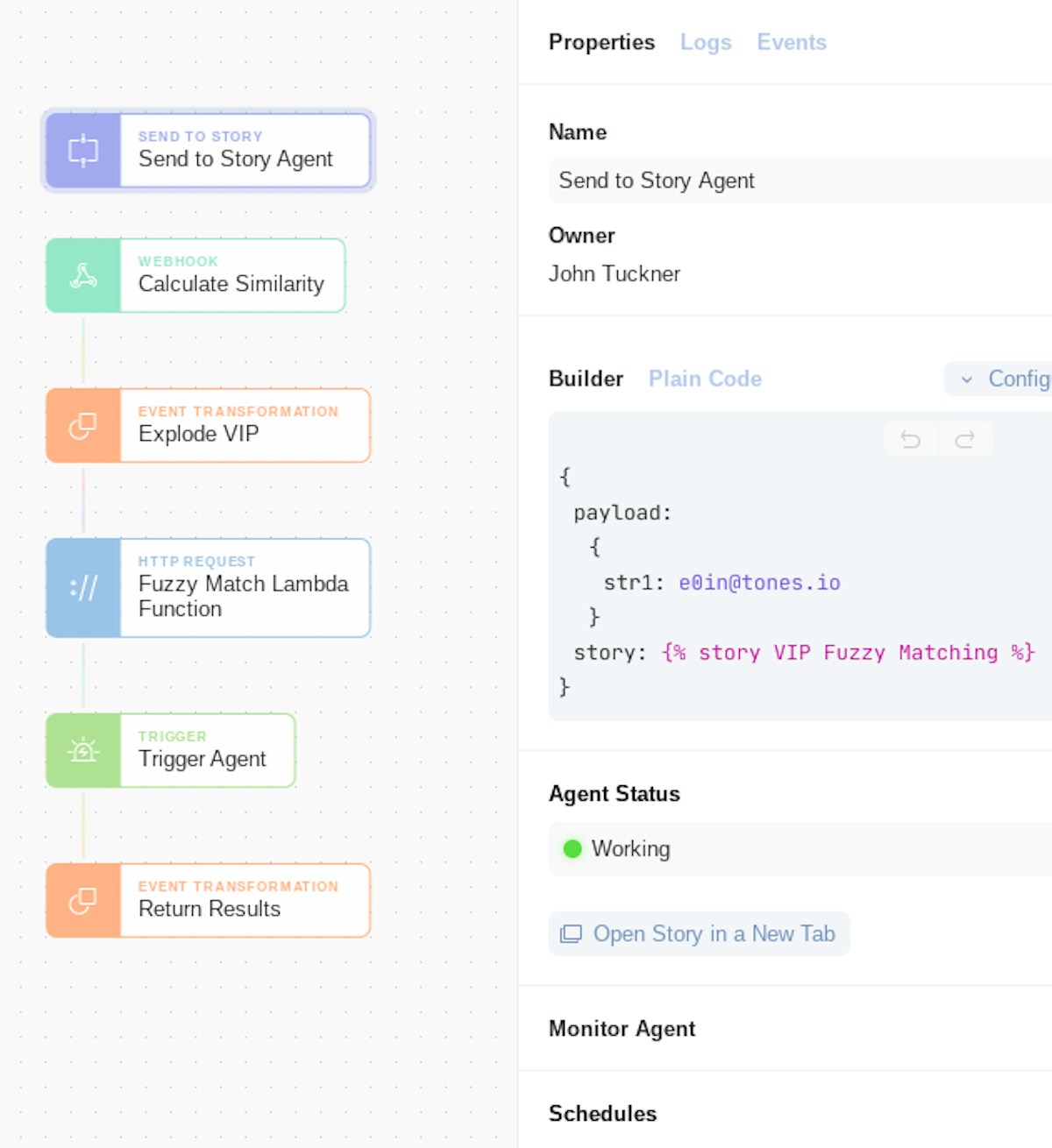The width and height of the screenshot is (1052, 1148).
Task: Select the Explode VIP node label
Action: coord(199,434)
